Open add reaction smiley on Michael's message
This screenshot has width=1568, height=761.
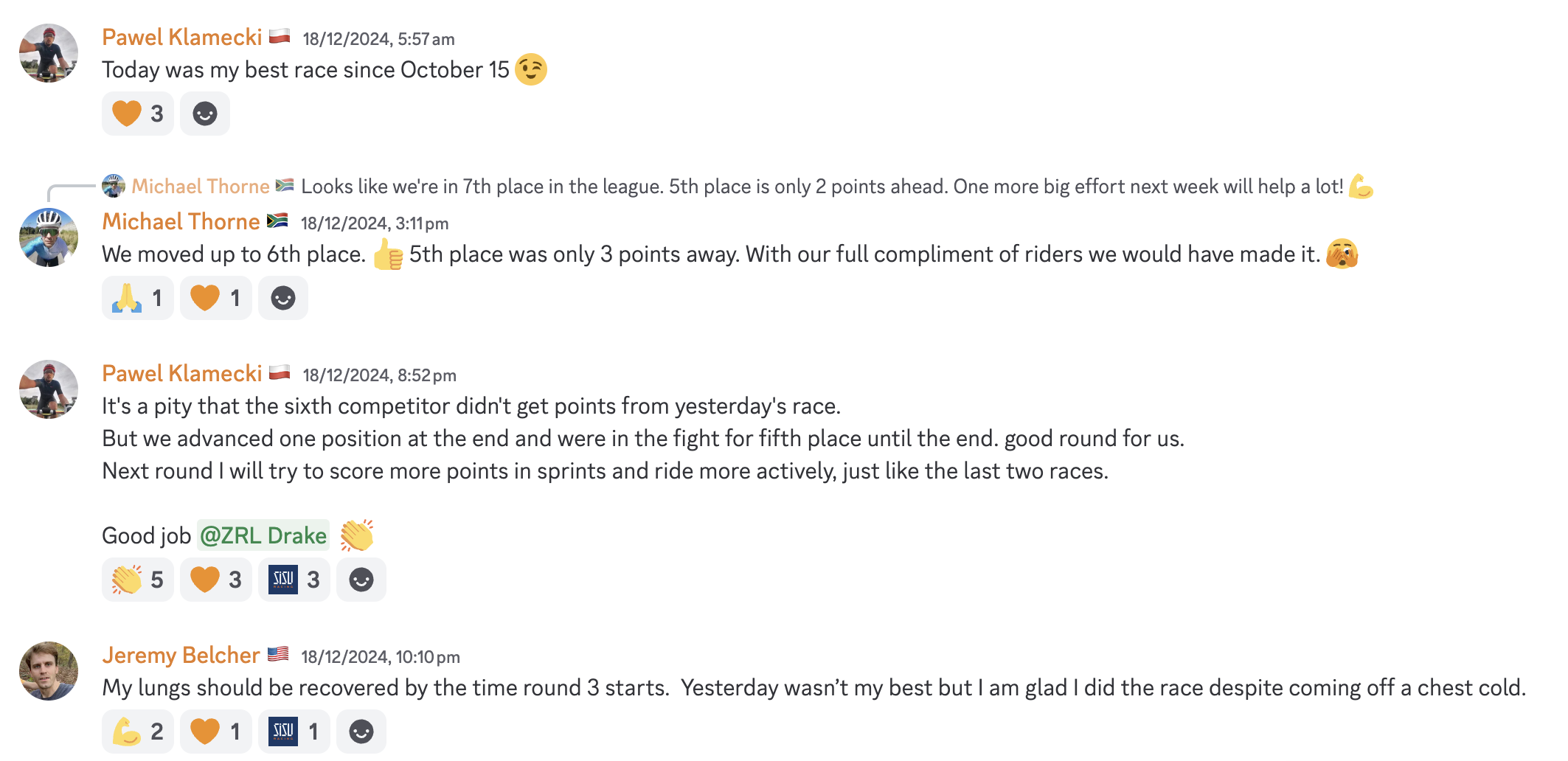pos(283,298)
